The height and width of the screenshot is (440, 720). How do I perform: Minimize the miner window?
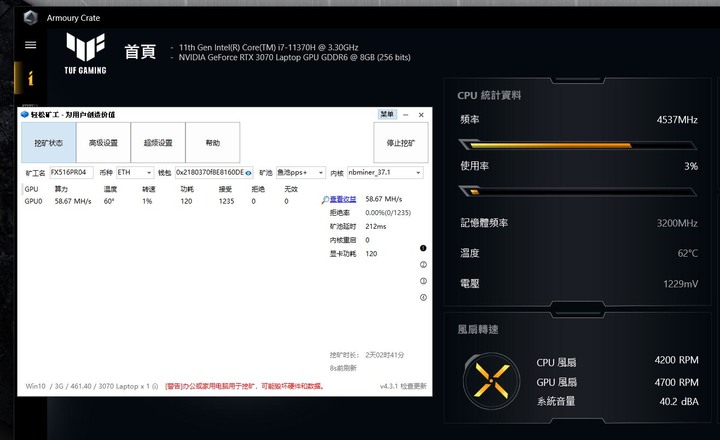(405, 115)
